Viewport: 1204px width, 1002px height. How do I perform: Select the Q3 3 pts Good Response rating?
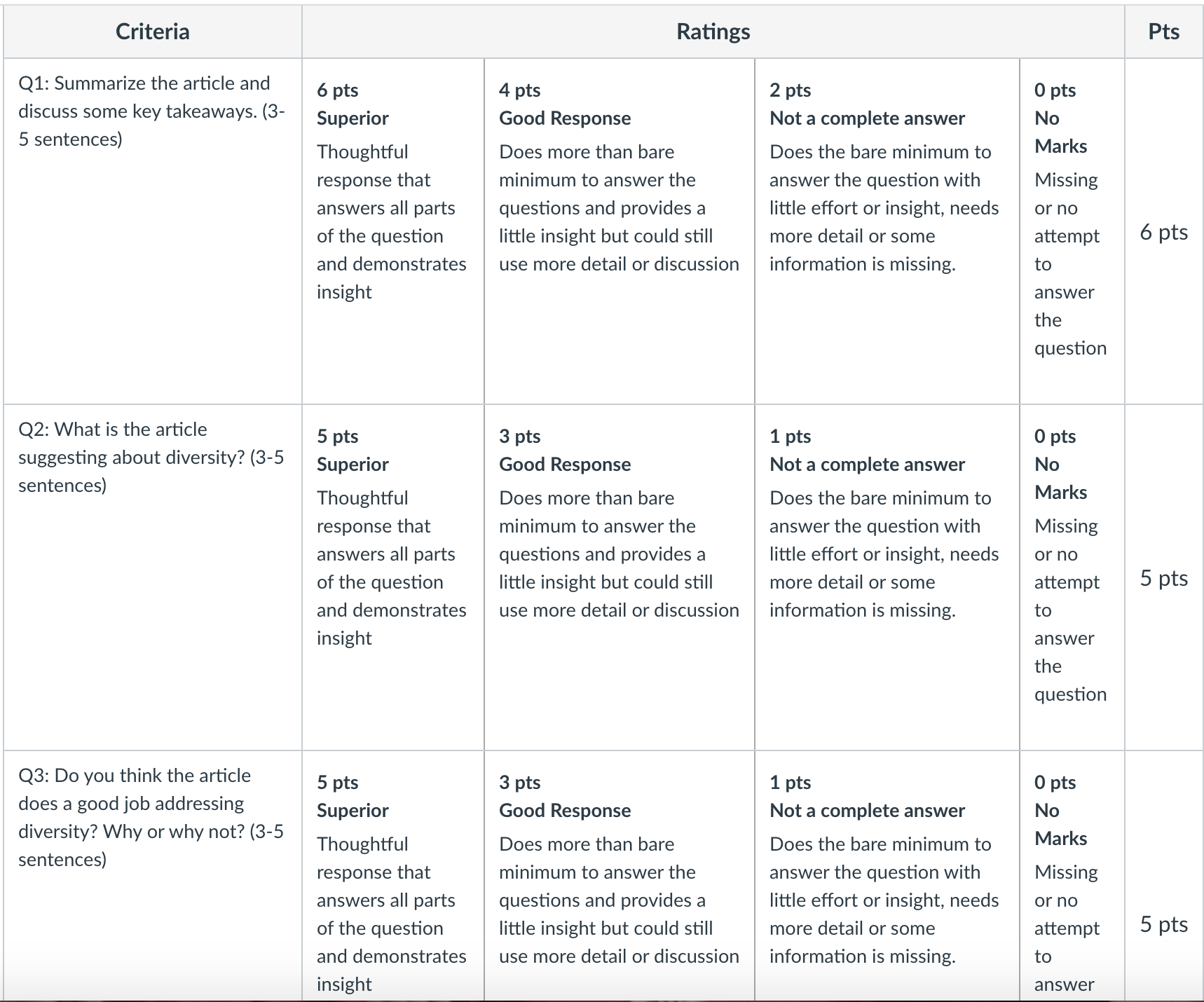(x=619, y=876)
